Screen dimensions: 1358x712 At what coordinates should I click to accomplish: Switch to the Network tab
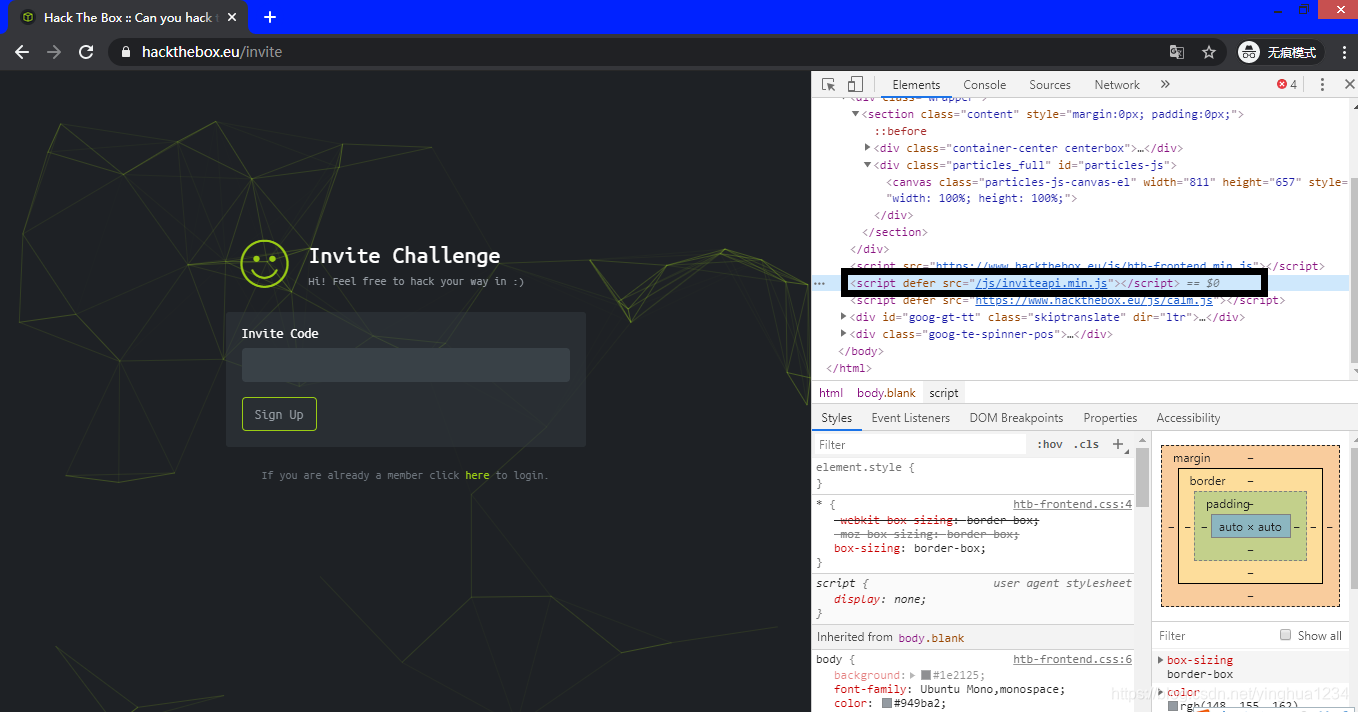click(1117, 85)
